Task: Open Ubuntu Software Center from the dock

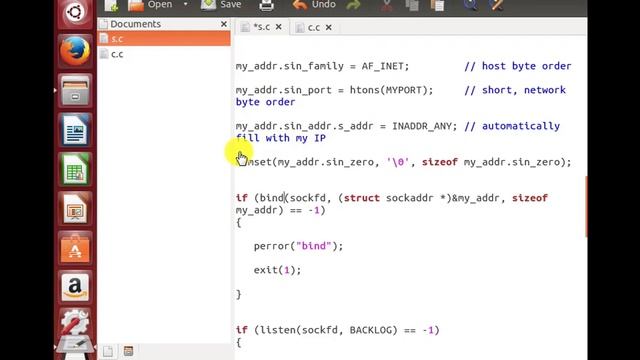Action: point(75,248)
